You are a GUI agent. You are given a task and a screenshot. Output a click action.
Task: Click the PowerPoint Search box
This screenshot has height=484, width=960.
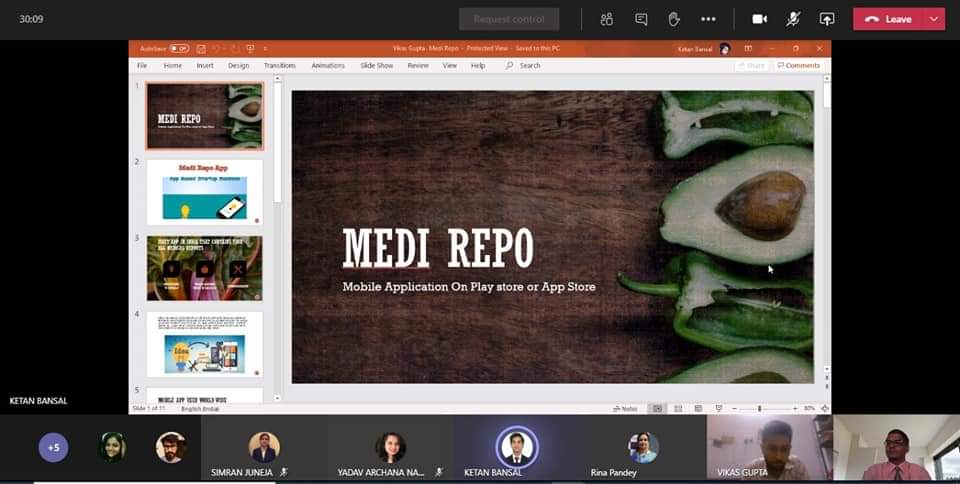[x=523, y=65]
